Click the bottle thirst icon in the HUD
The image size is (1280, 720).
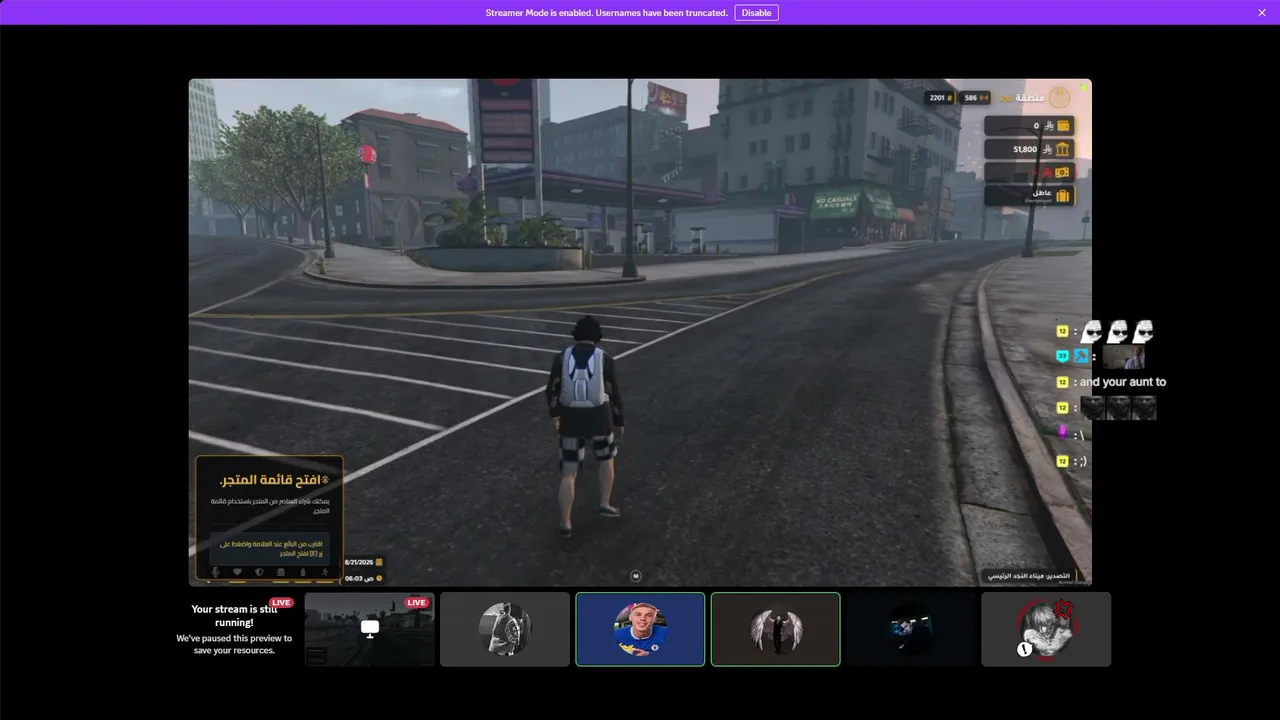pos(303,572)
